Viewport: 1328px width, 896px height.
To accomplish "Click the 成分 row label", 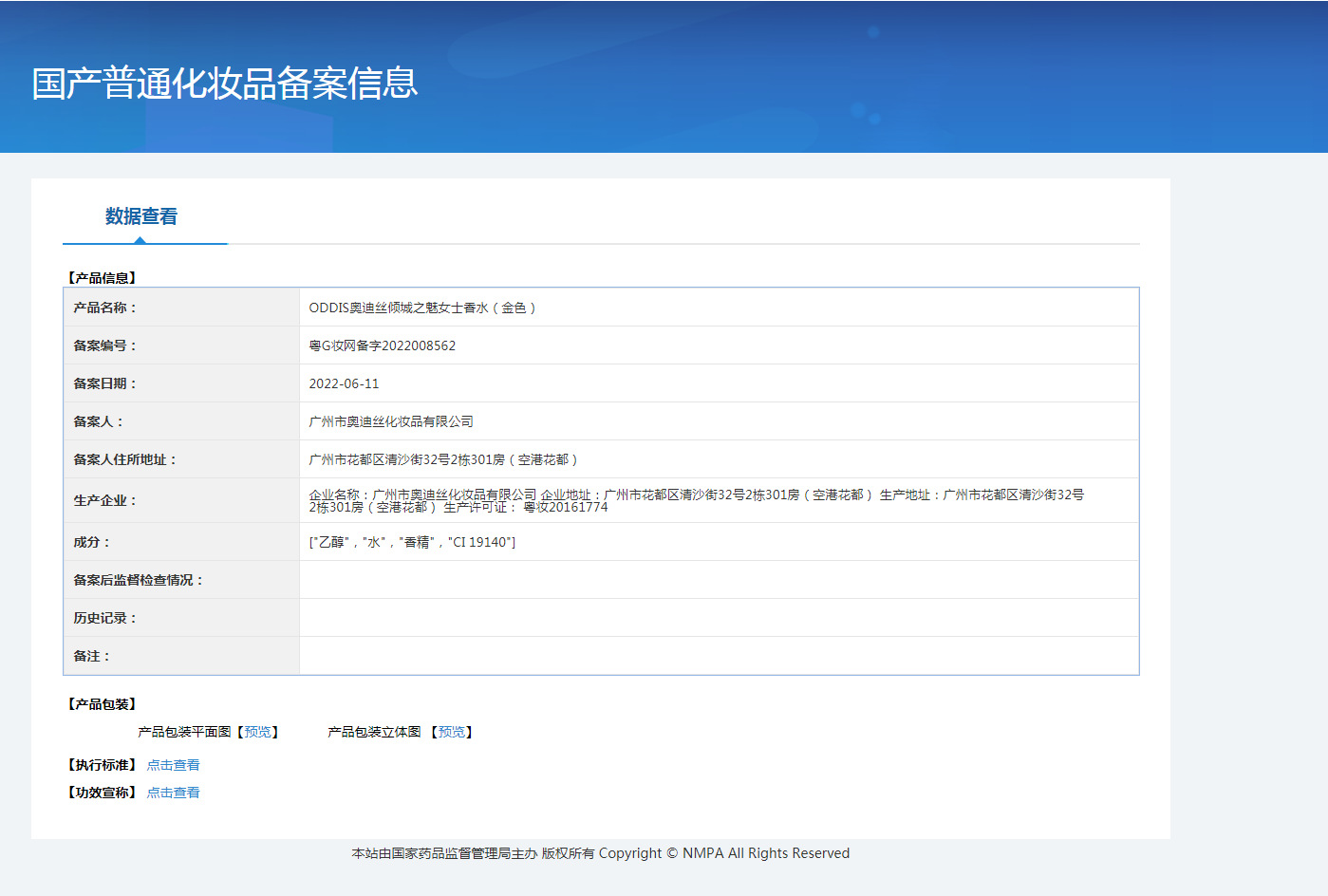I will point(92,542).
